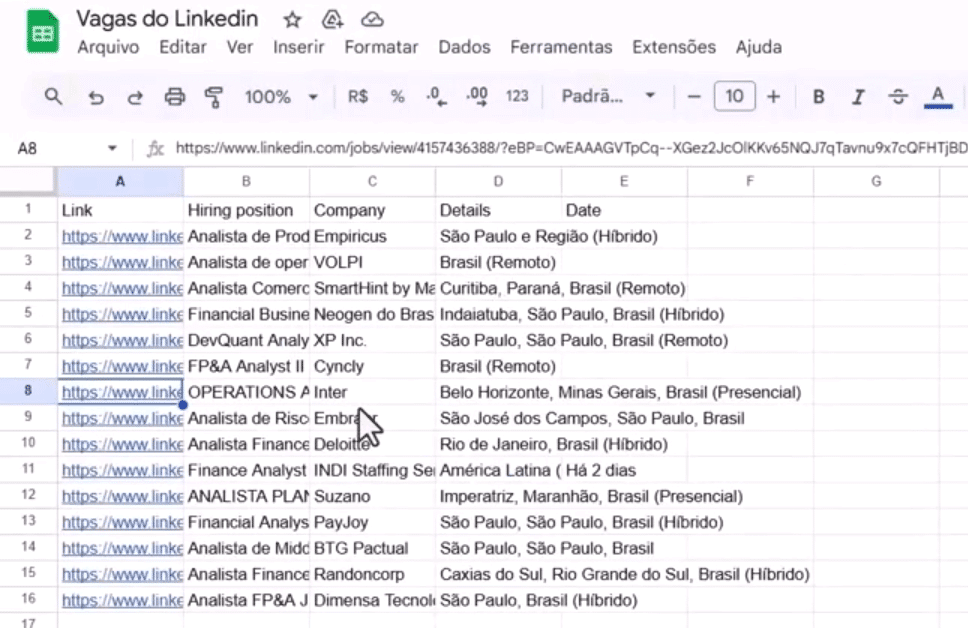Decrease decimal places

(436, 96)
